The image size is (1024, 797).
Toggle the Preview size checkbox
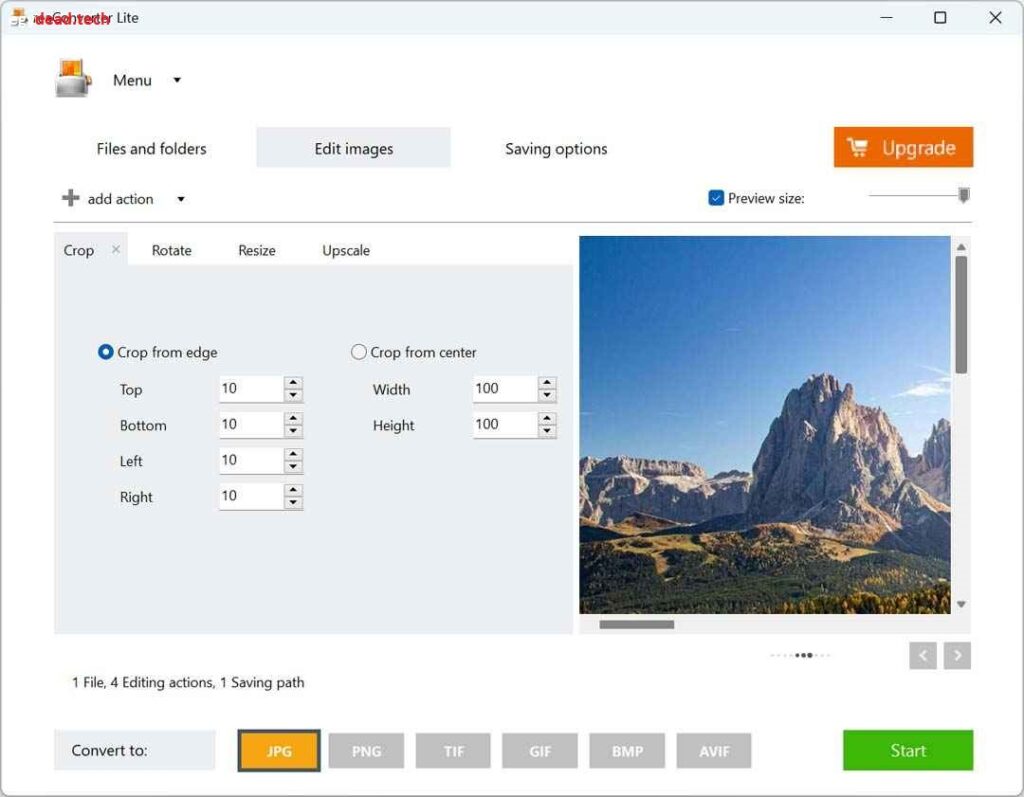(716, 197)
